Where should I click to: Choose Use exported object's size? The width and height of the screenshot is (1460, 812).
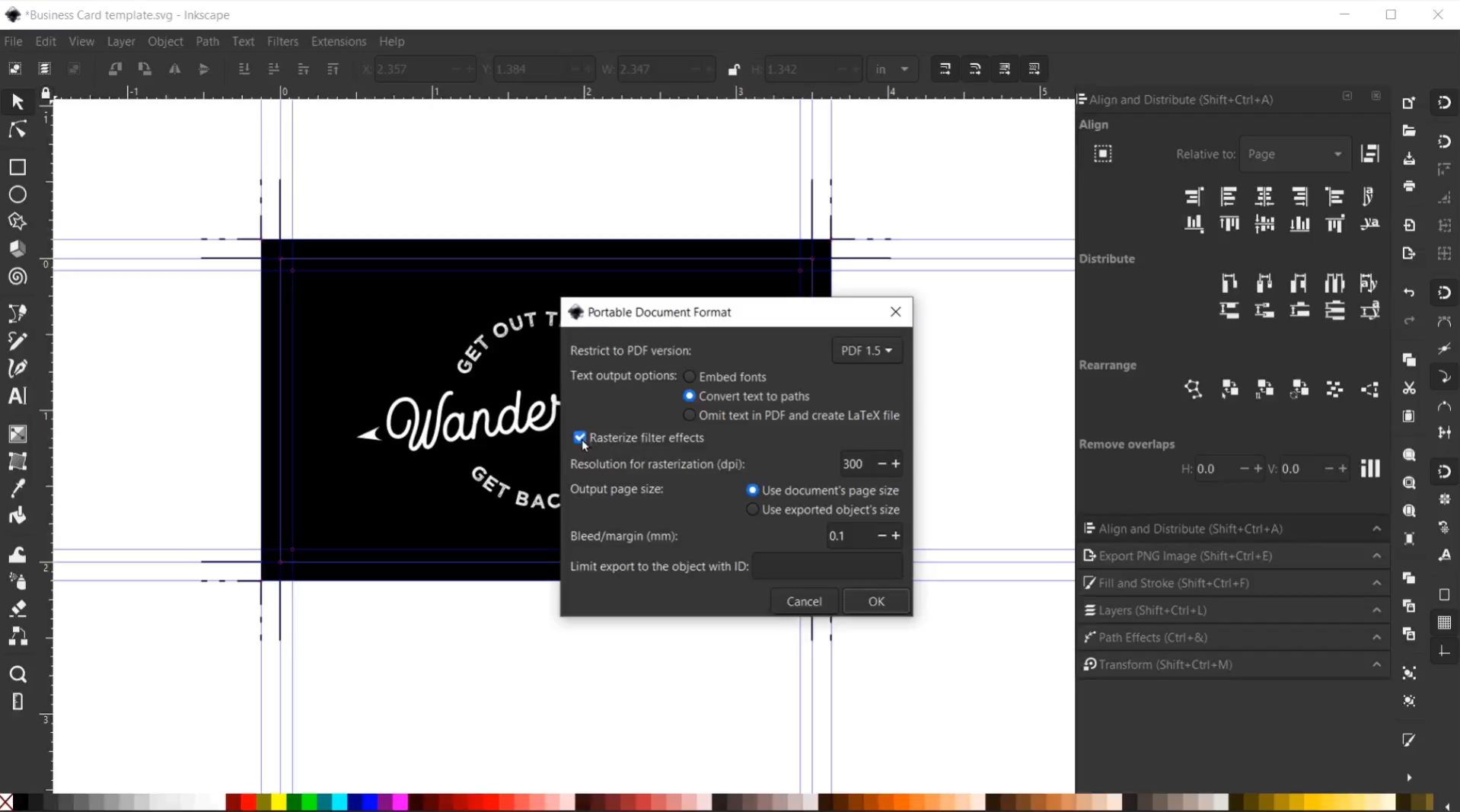(753, 510)
